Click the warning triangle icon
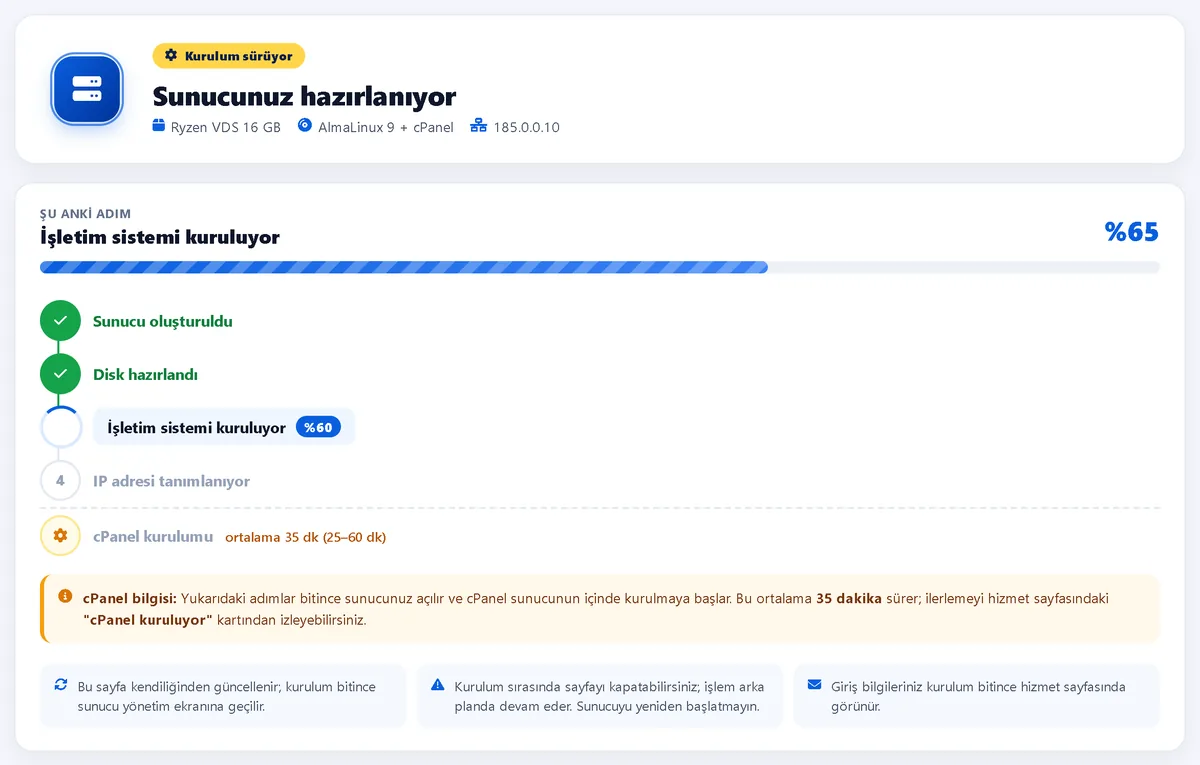Screen dimensions: 1200x765 [x=437, y=685]
